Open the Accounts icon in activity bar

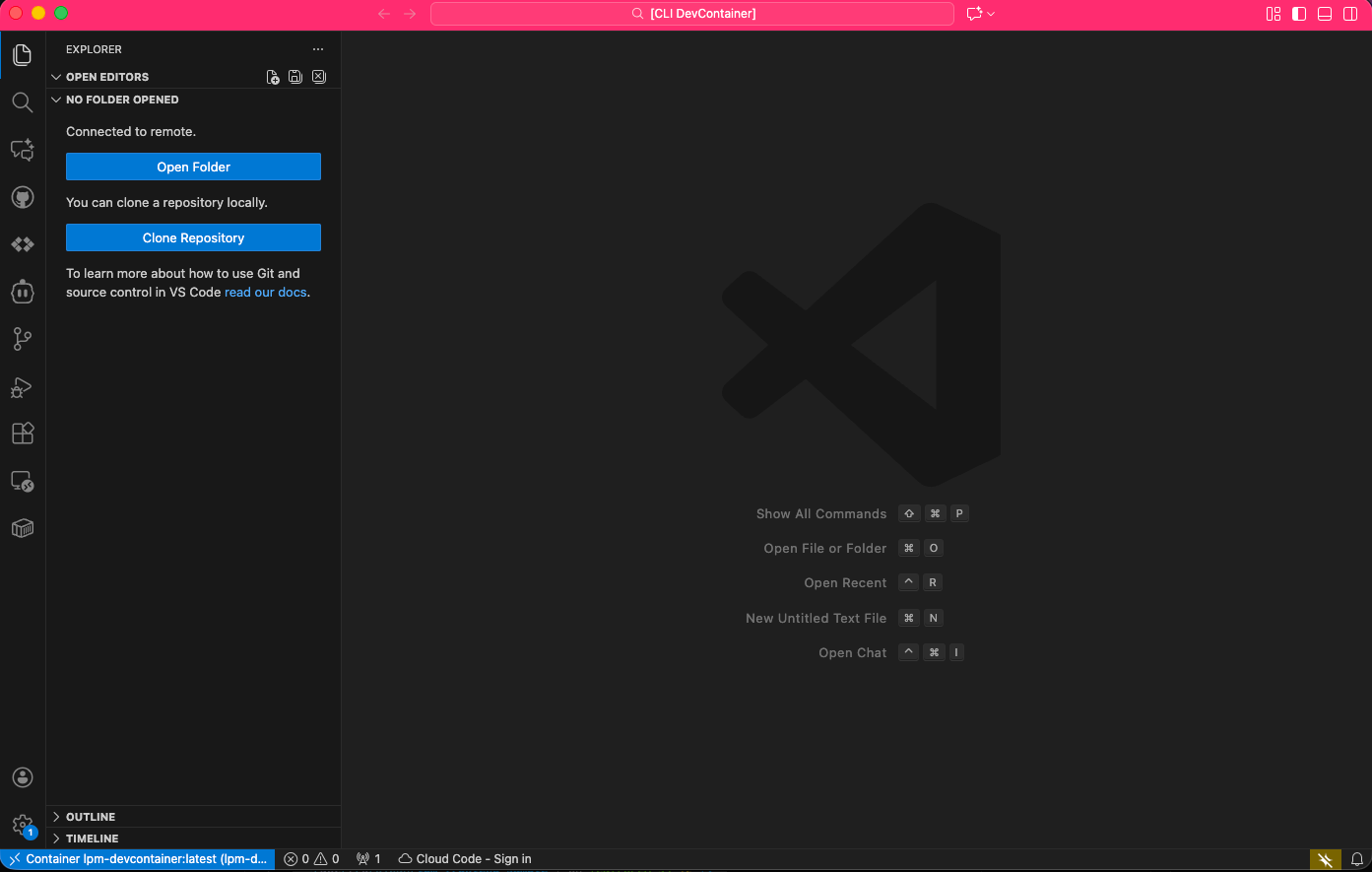(23, 777)
